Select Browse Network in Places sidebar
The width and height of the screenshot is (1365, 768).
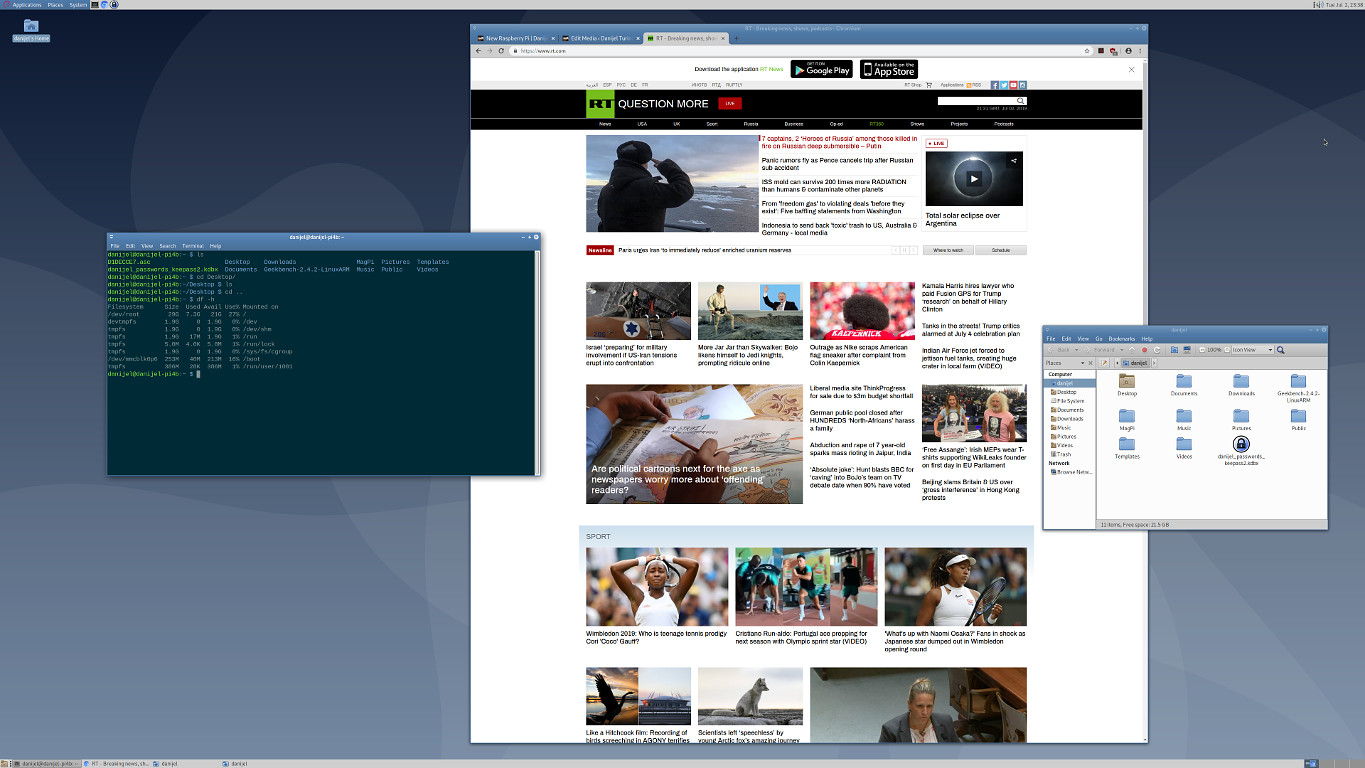1071,471
